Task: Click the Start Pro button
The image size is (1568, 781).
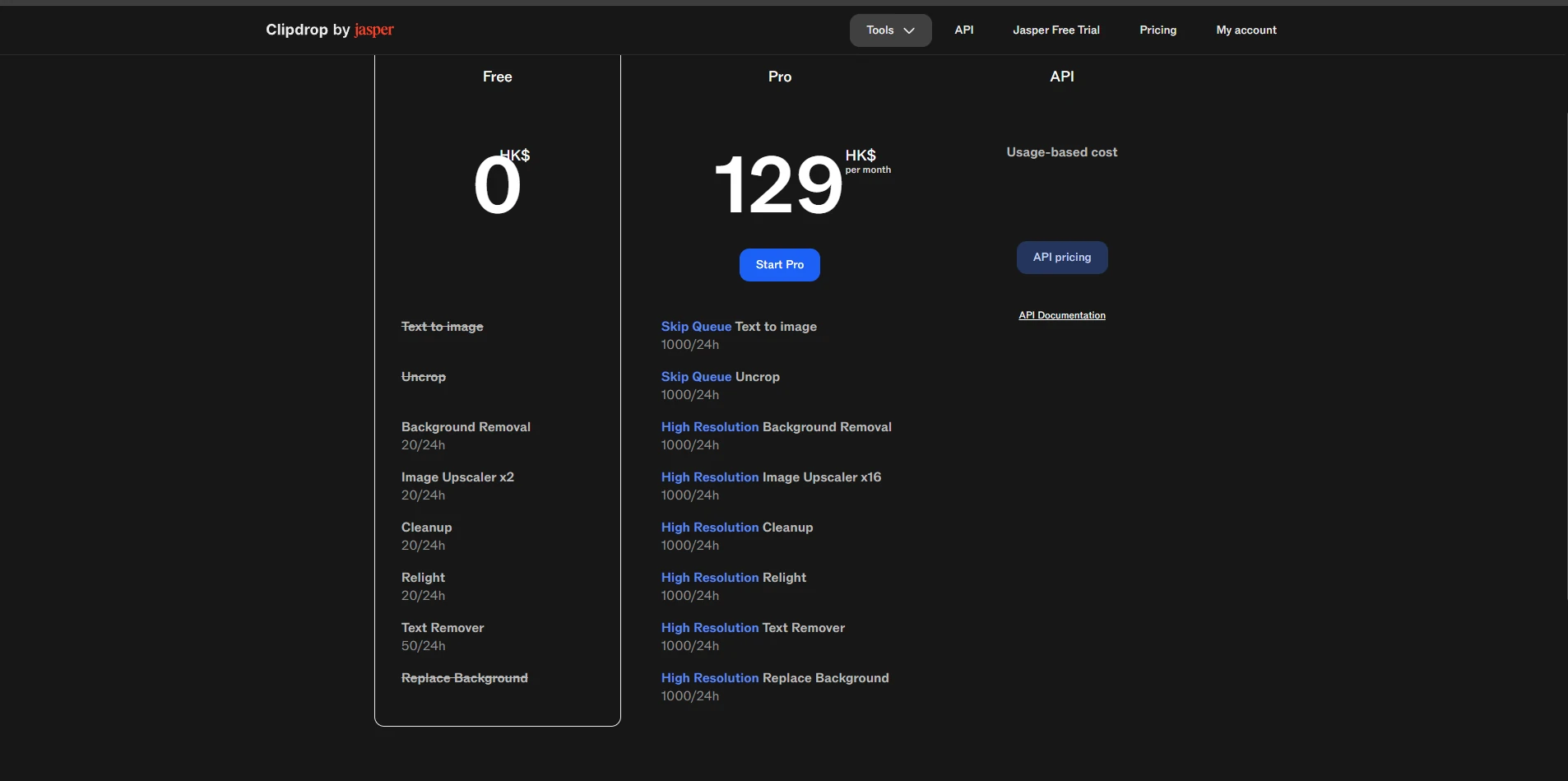Action: pyautogui.click(x=780, y=265)
